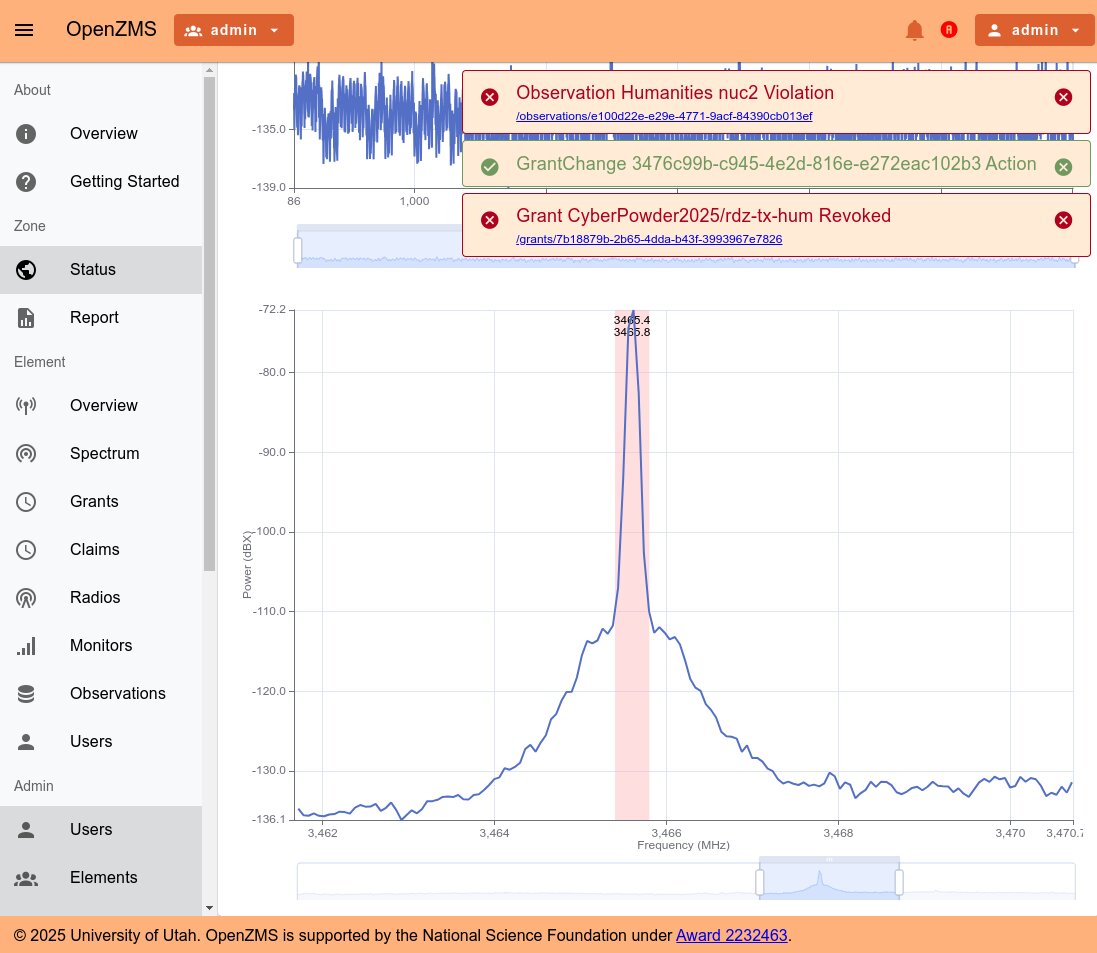The image size is (1097, 953).
Task: Open the Spectrum sensor icon
Action: 26,453
